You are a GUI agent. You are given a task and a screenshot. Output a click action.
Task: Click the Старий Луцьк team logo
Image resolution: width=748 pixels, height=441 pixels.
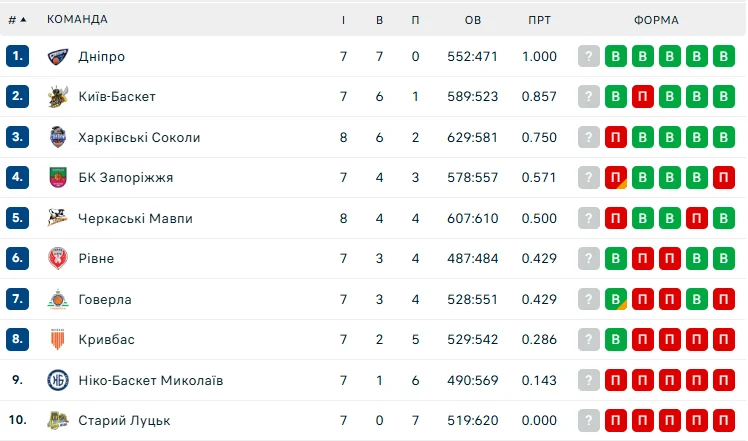[57, 421]
